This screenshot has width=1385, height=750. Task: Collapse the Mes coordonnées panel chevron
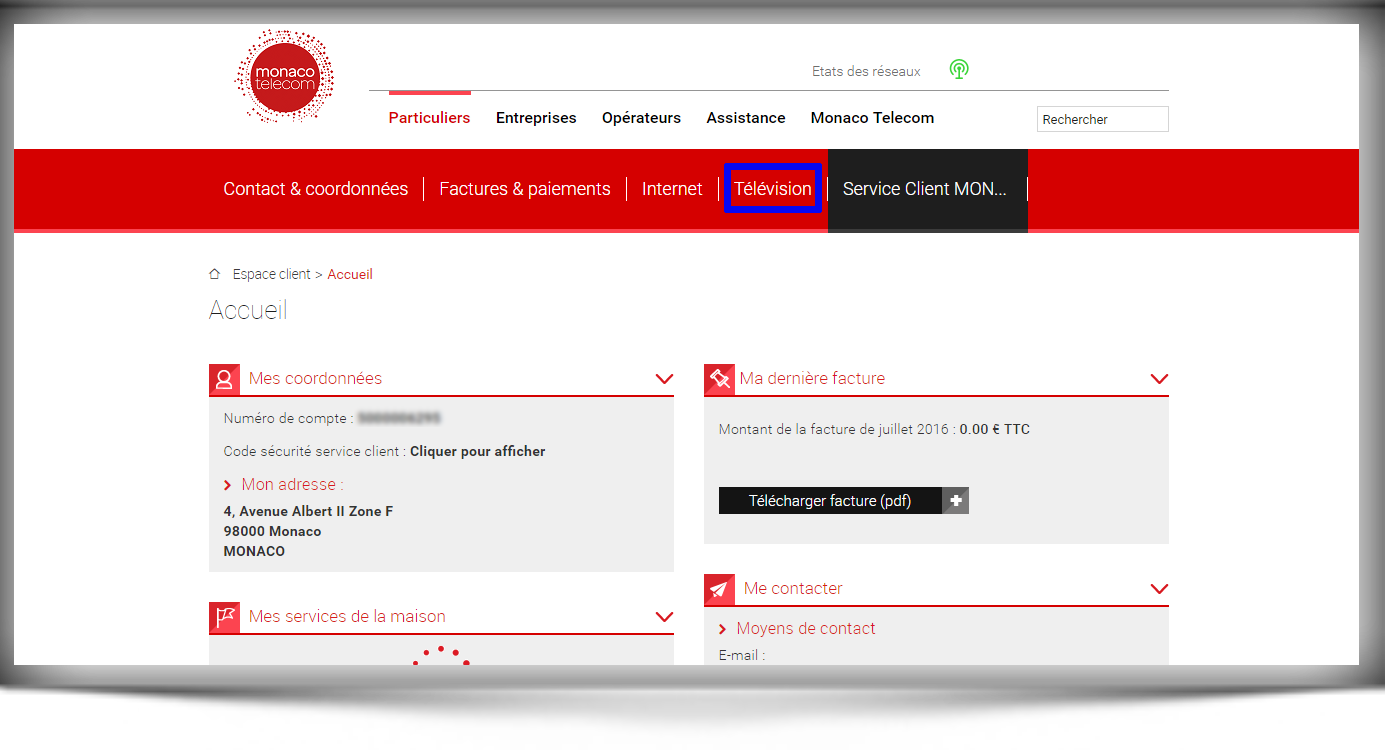point(664,379)
